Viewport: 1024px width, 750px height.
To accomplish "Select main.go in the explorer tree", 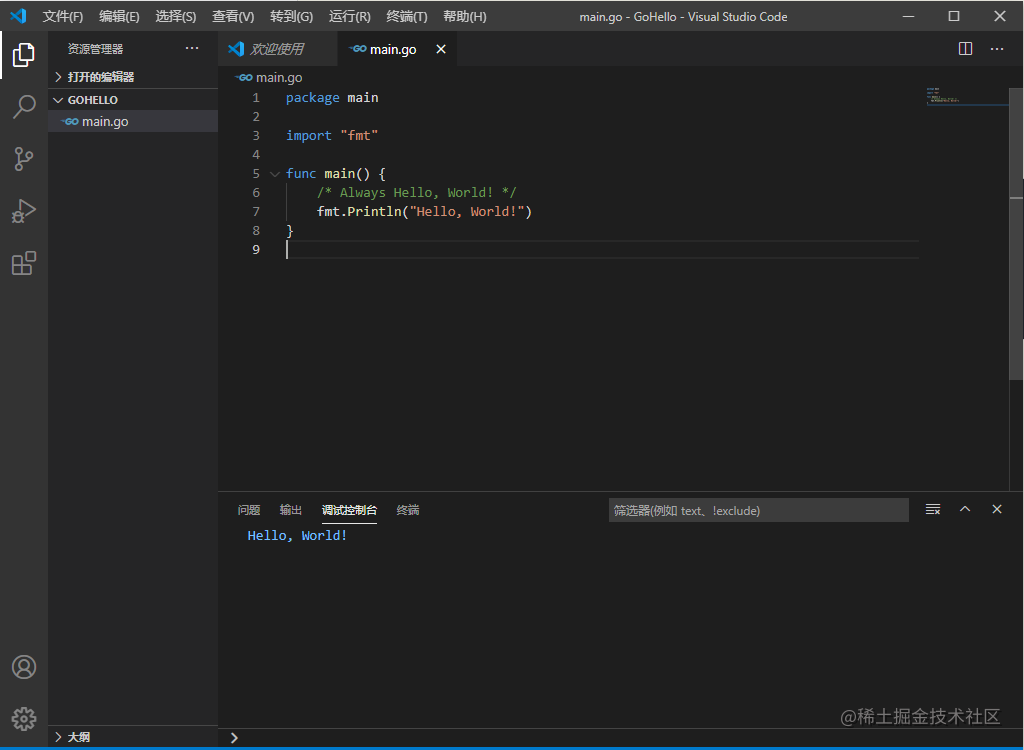I will (x=133, y=122).
